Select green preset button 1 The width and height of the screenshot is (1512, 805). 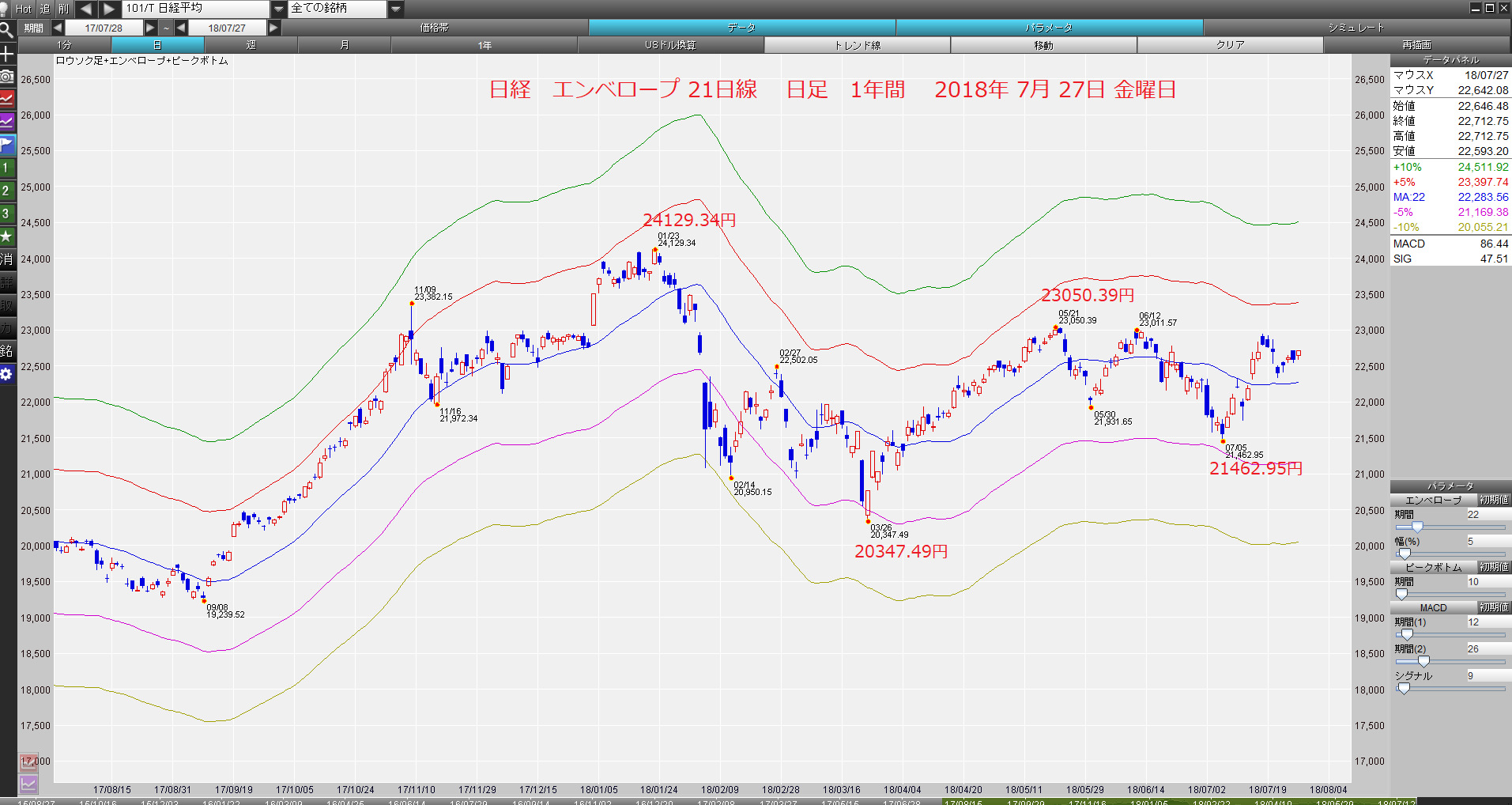pos(7,168)
